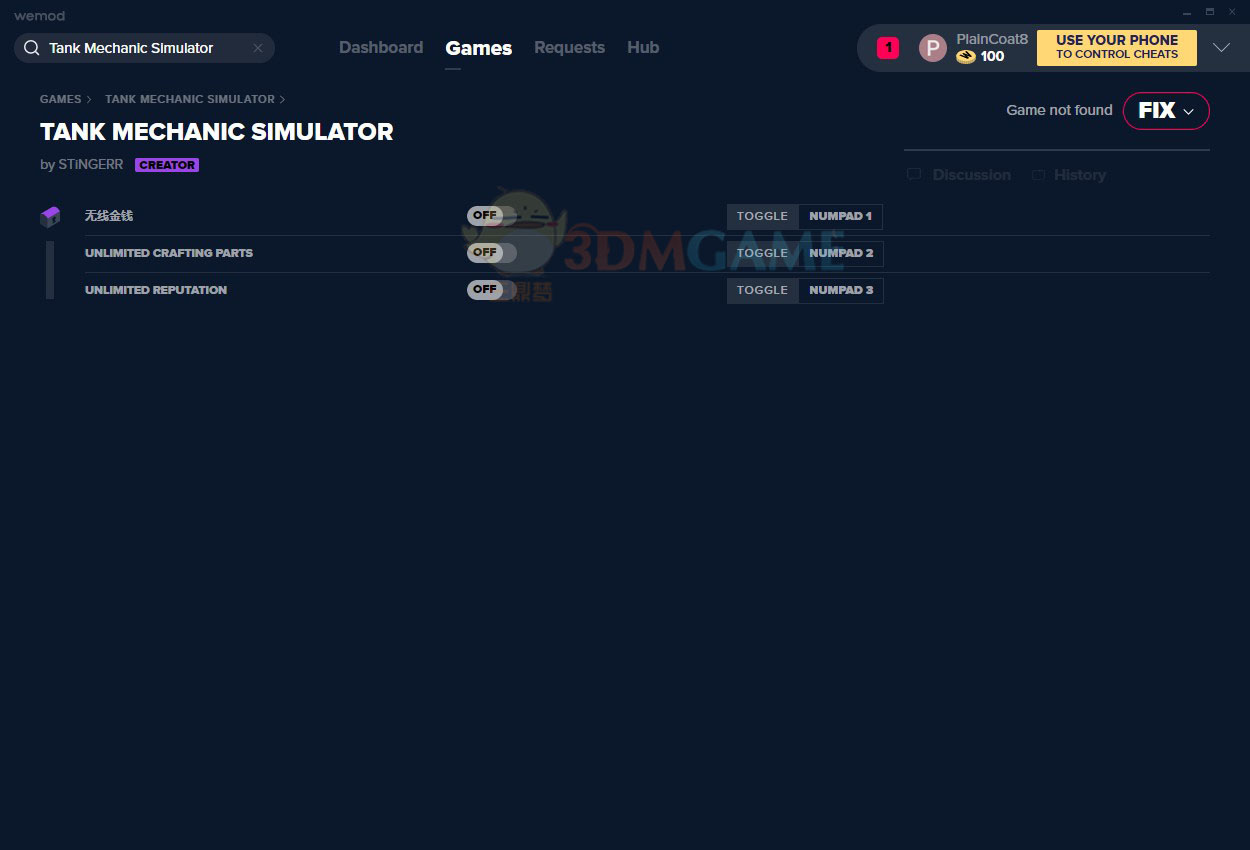Open the Requests tab
This screenshot has height=850, width=1250.
[x=569, y=48]
